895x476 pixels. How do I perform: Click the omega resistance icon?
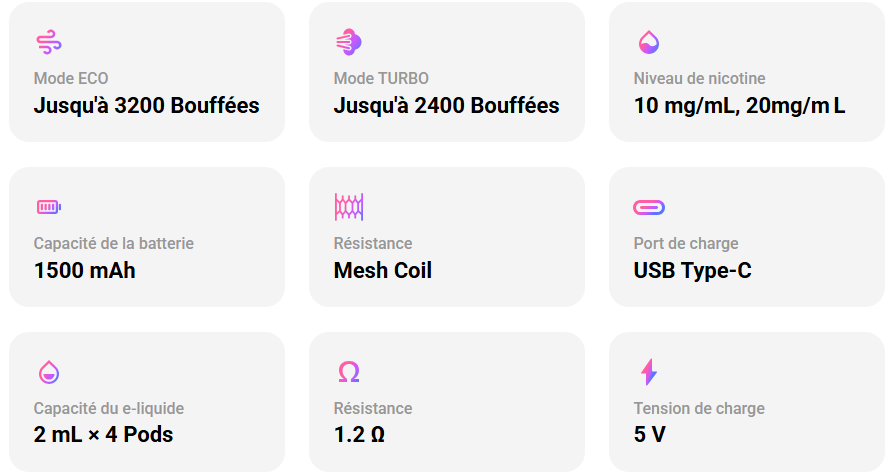point(348,373)
